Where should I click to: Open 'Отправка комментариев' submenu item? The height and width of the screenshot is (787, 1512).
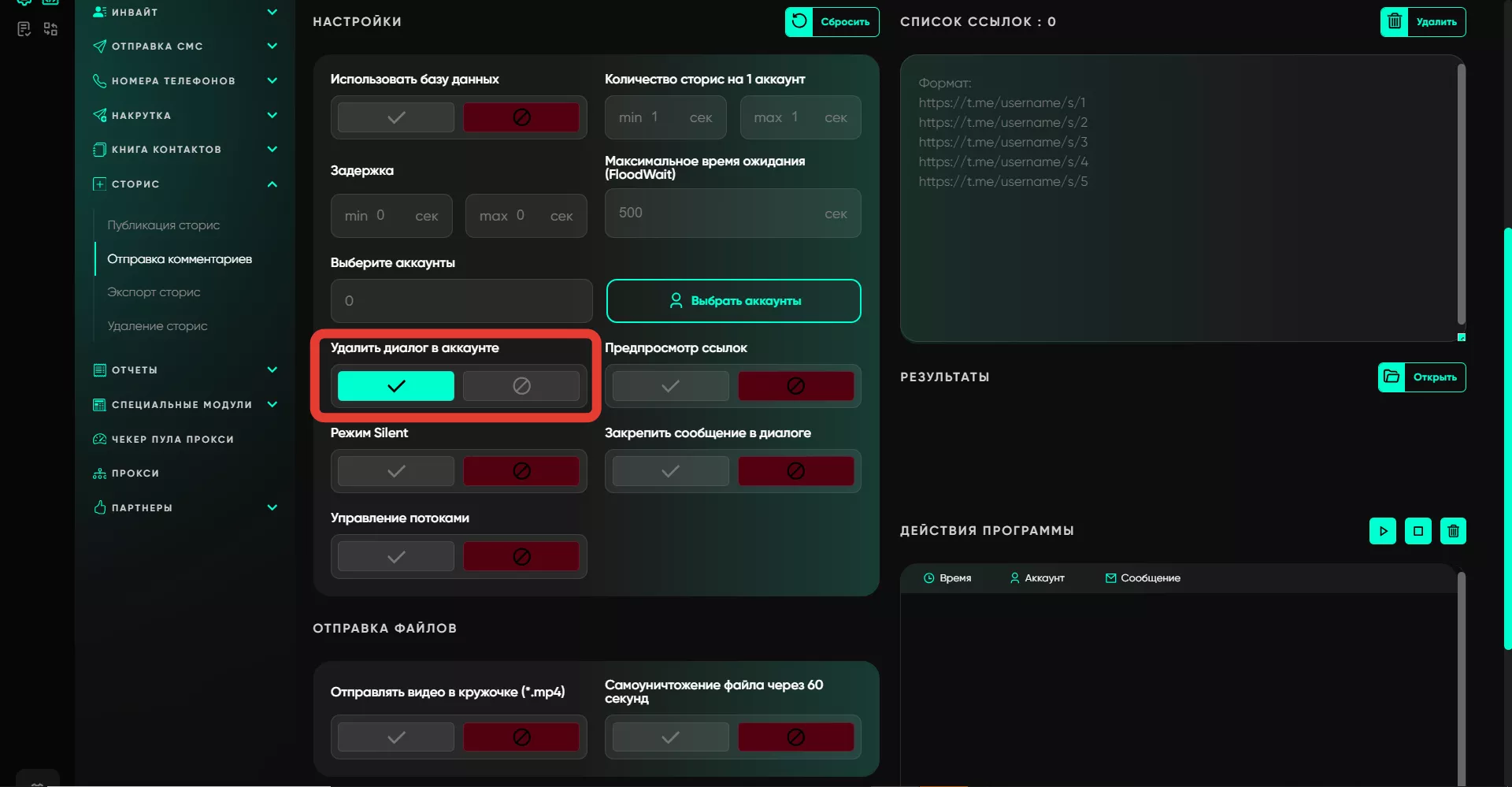click(180, 259)
